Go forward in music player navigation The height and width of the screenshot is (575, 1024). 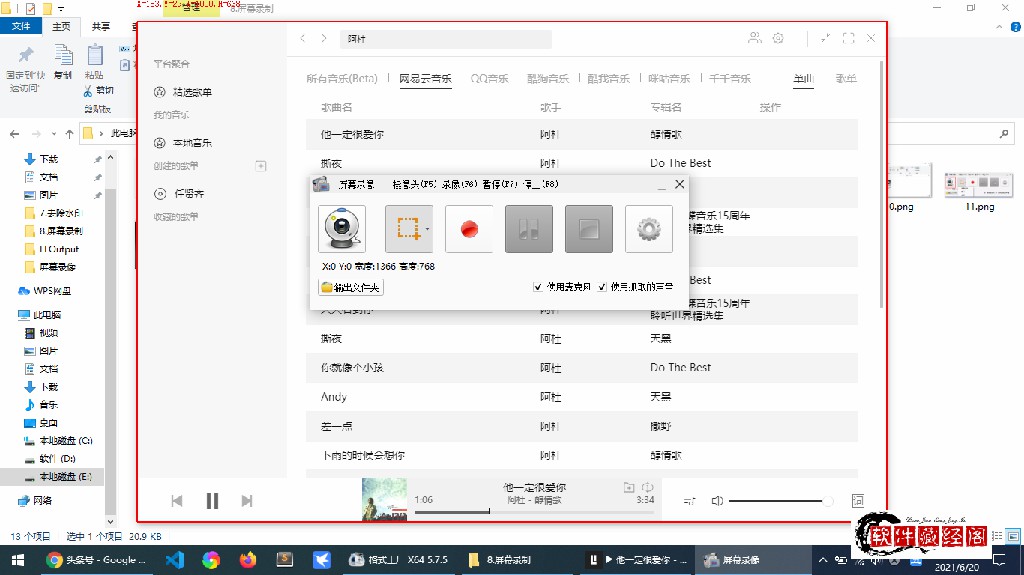coord(323,39)
